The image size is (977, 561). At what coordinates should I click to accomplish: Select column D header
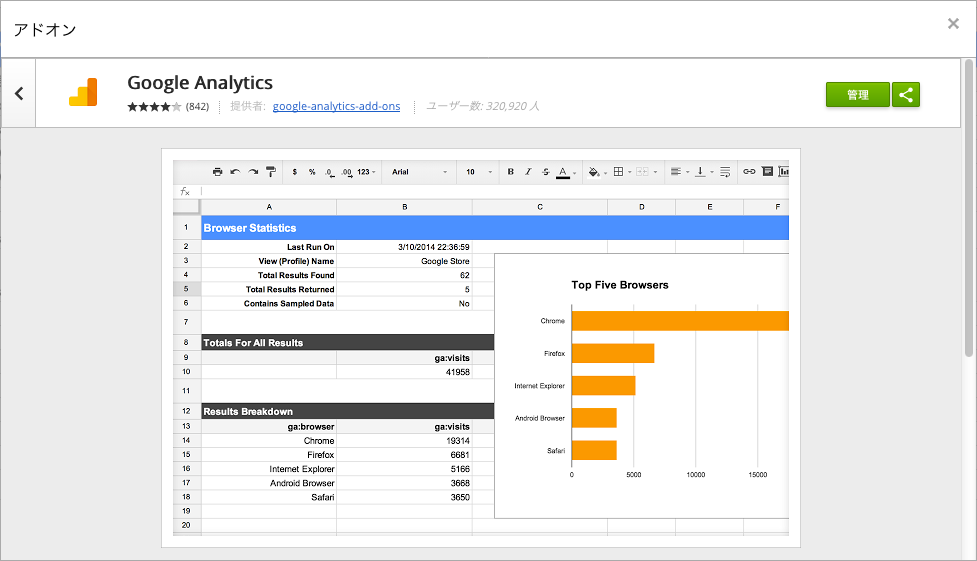tap(641, 207)
